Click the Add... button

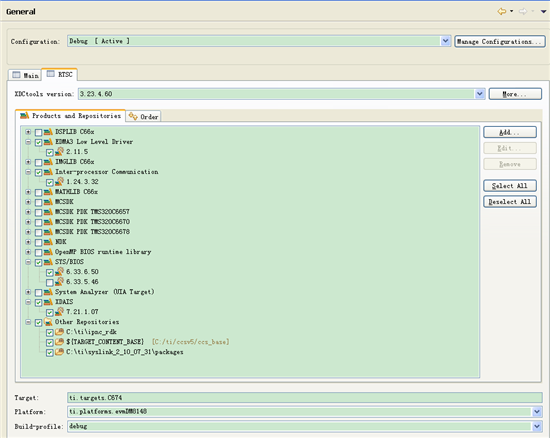coord(510,132)
